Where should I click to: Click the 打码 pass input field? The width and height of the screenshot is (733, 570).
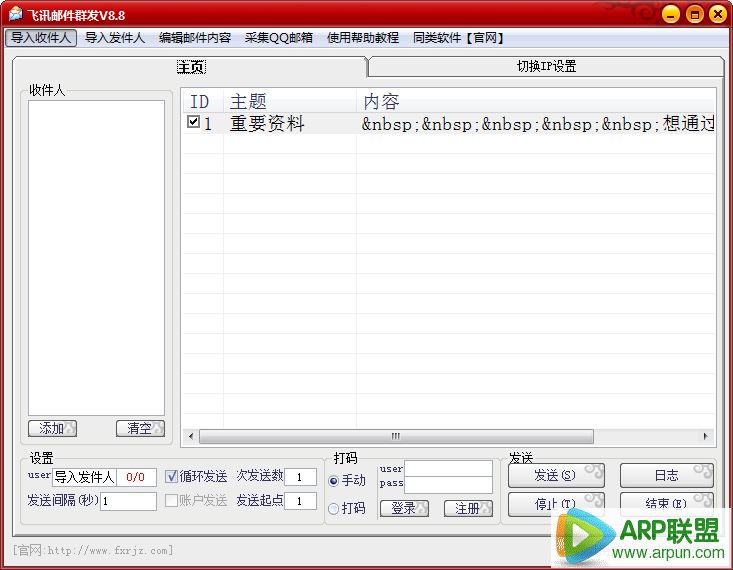448,485
